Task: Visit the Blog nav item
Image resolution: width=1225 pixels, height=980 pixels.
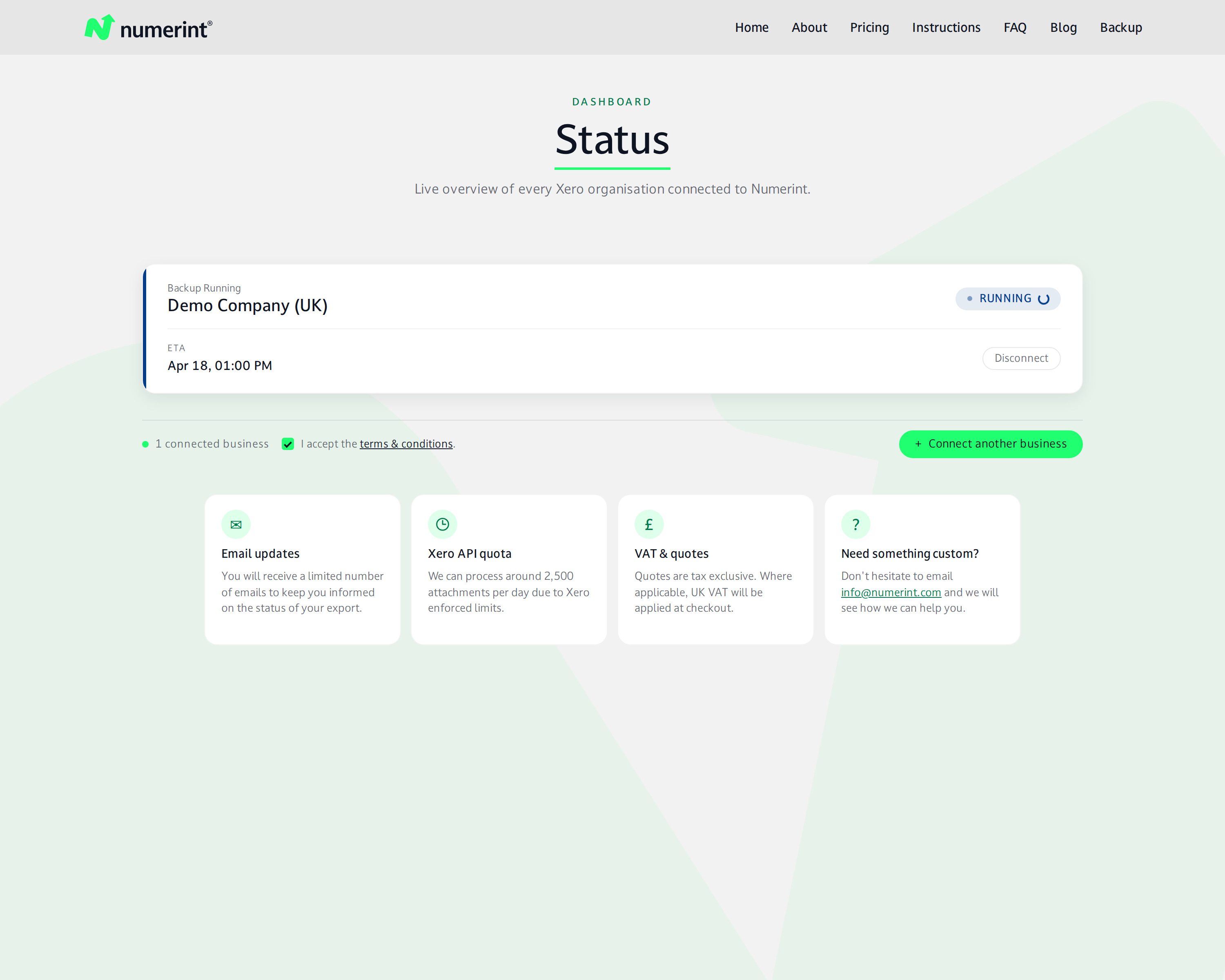Action: point(1063,27)
